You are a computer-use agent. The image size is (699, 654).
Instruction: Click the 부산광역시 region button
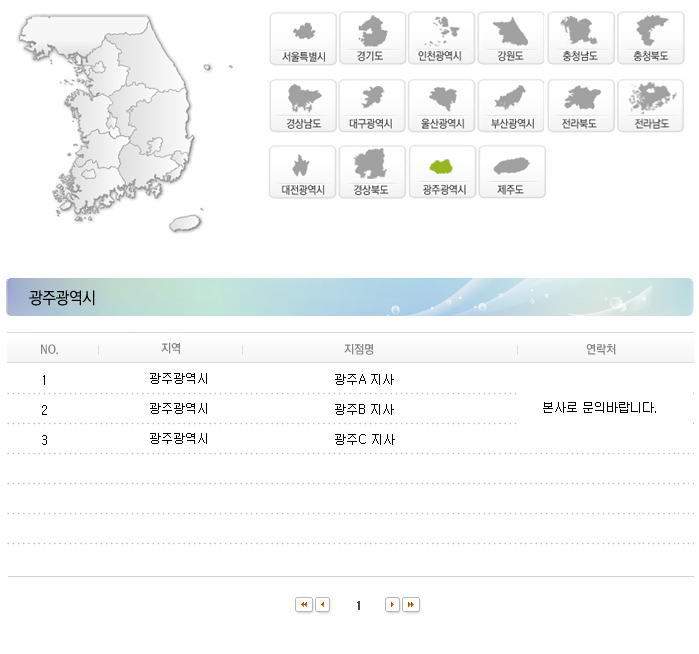[x=511, y=106]
